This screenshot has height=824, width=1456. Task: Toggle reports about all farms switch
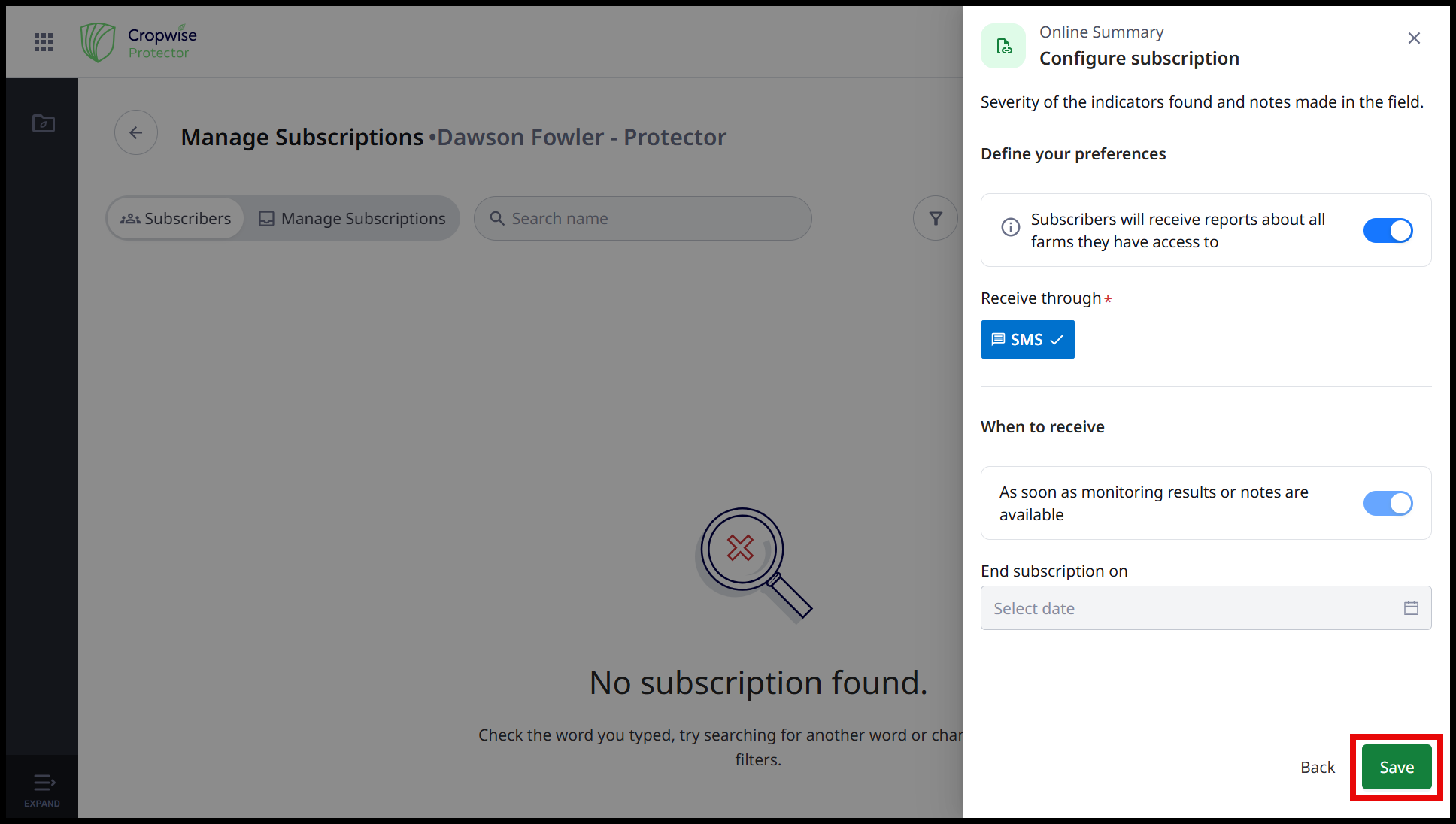[1388, 231]
